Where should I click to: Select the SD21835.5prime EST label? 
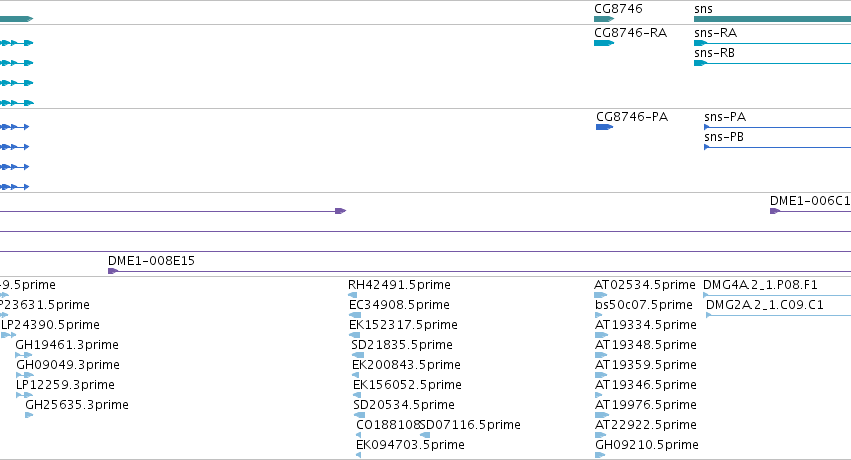[402, 345]
